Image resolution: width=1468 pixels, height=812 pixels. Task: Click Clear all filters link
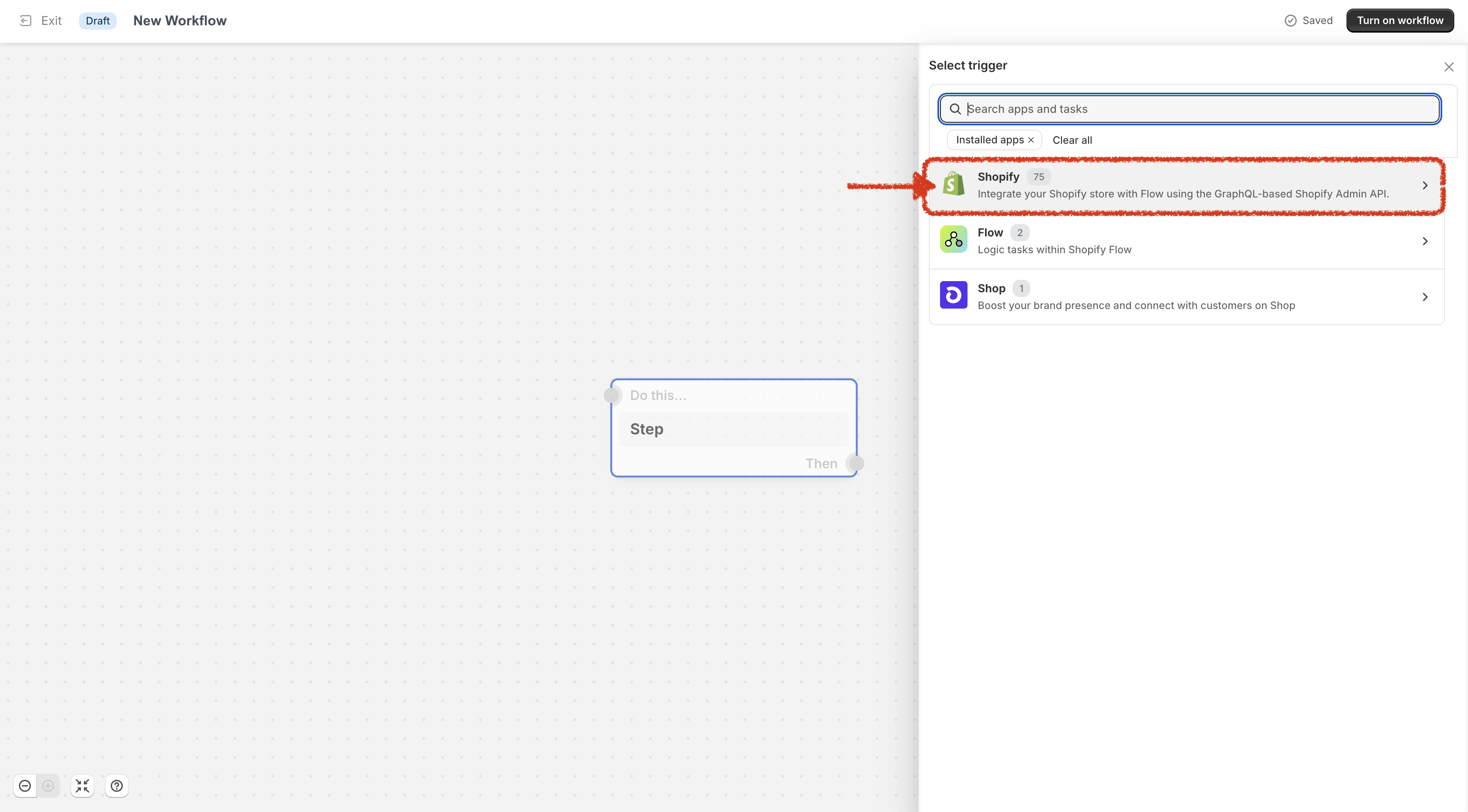(1072, 140)
